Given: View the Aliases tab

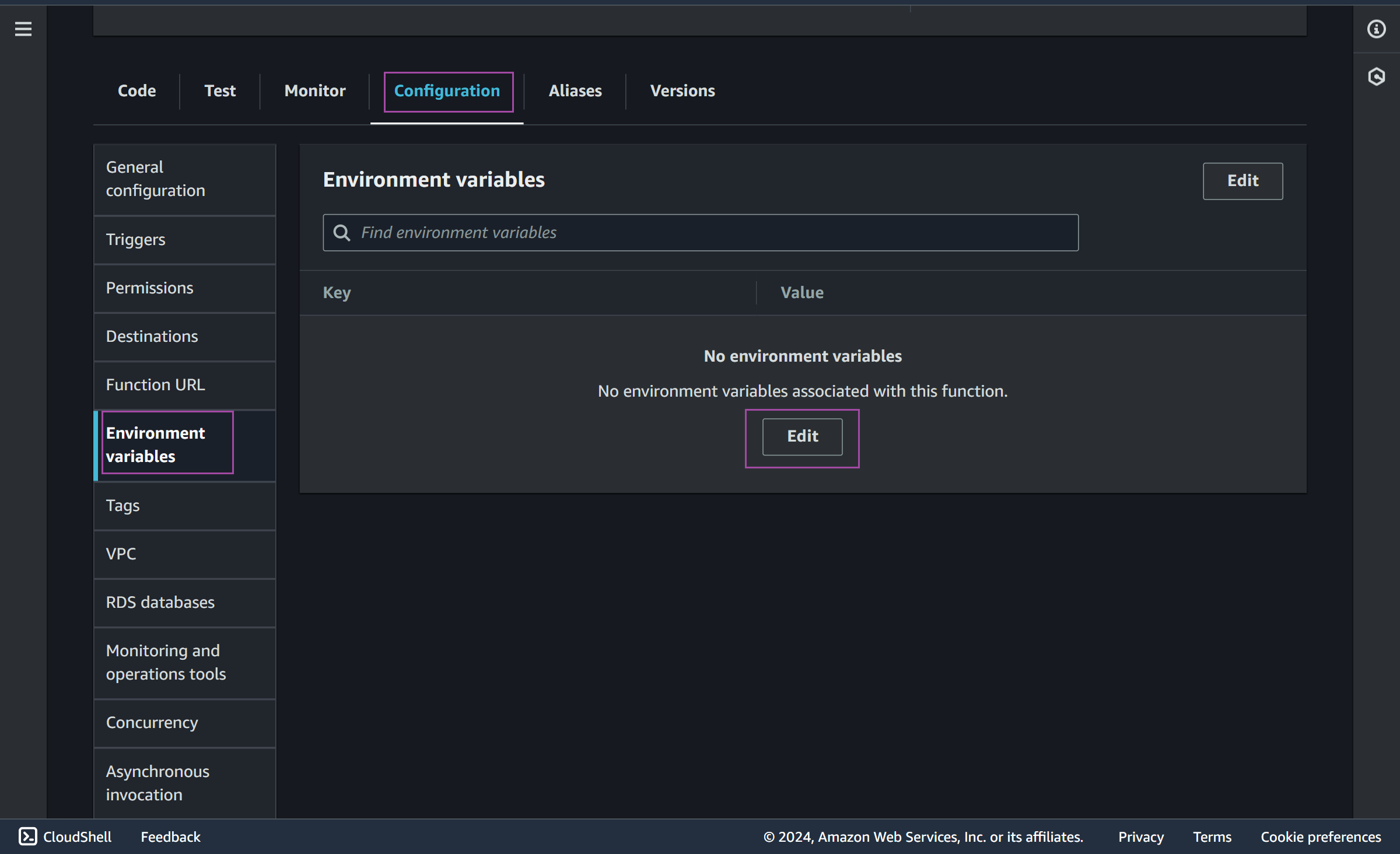Looking at the screenshot, I should point(575,90).
